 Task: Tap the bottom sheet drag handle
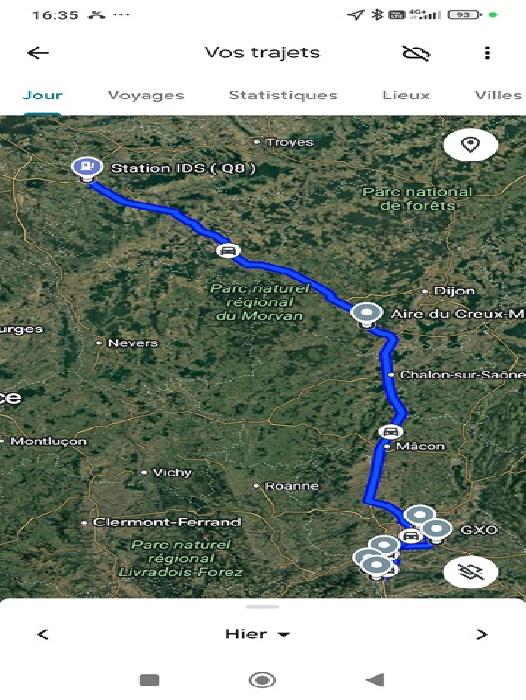(263, 607)
